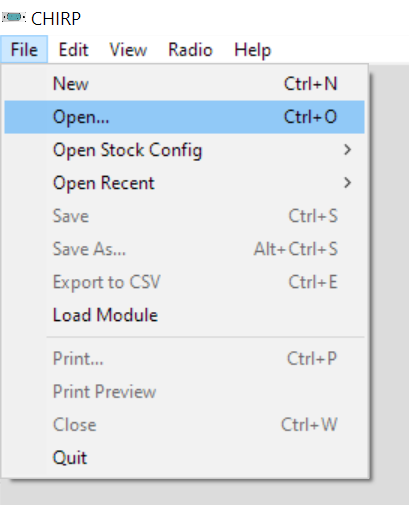Click the Open Stock Config arrow chevron
The height and width of the screenshot is (505, 409).
[x=347, y=150]
